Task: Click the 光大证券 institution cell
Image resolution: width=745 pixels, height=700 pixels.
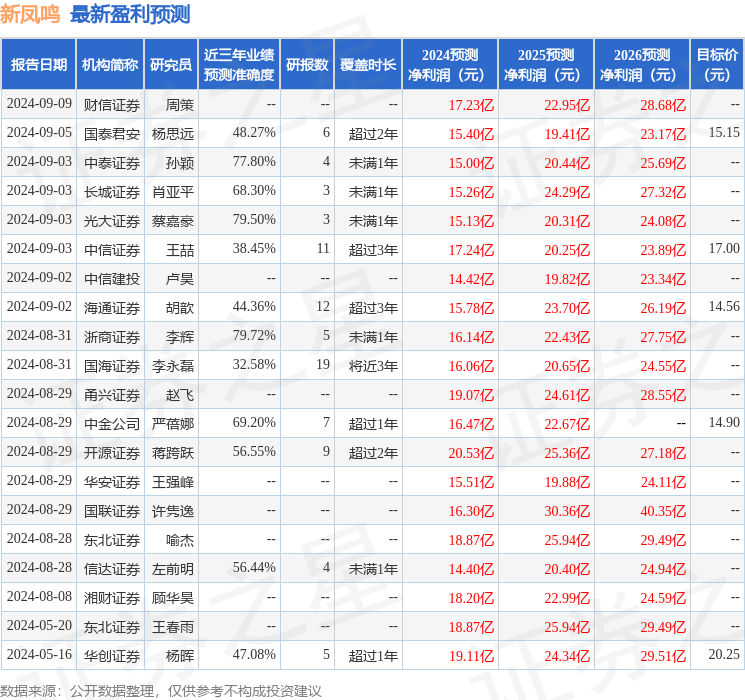Action: pos(112,221)
